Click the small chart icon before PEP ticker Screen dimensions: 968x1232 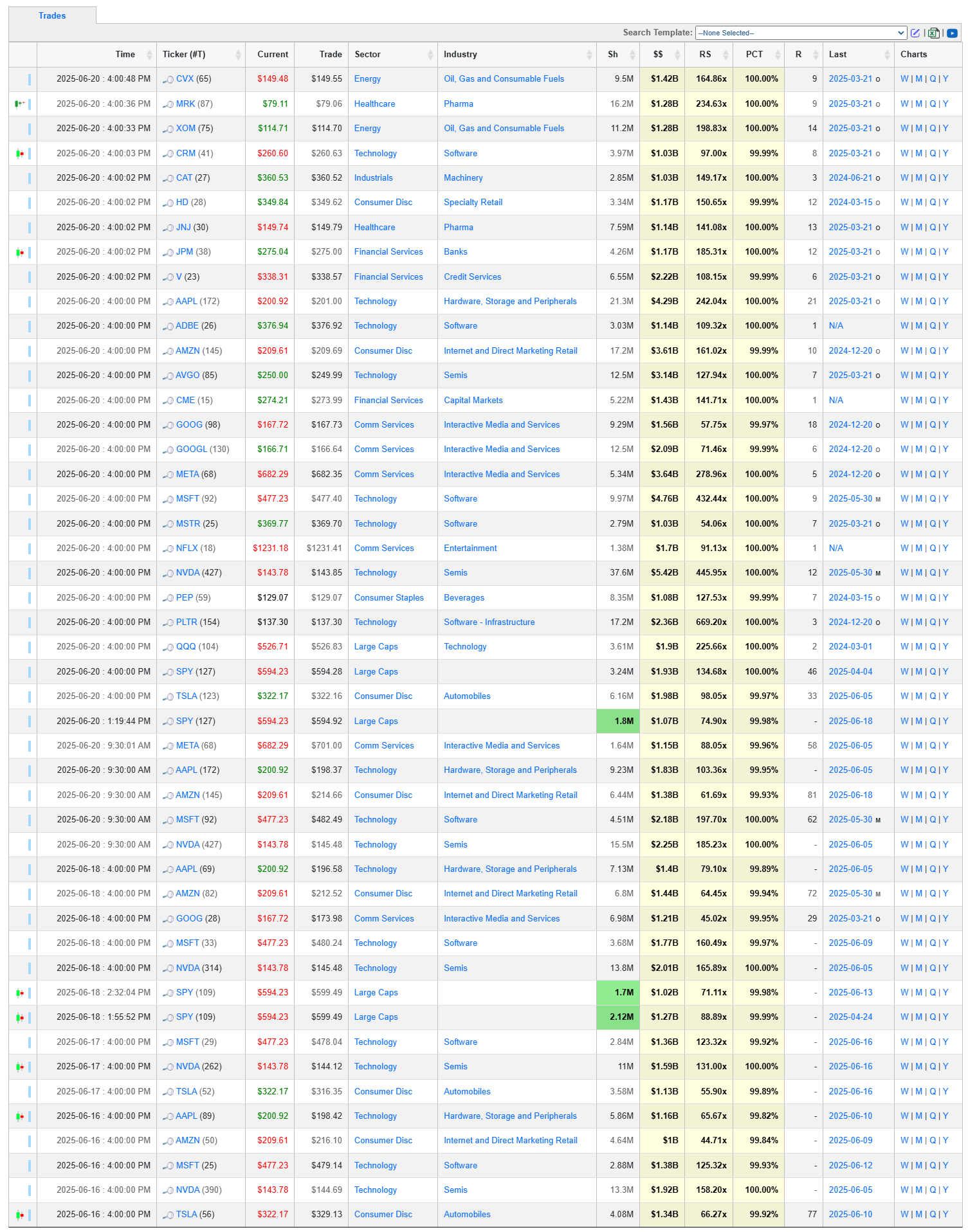click(x=168, y=598)
